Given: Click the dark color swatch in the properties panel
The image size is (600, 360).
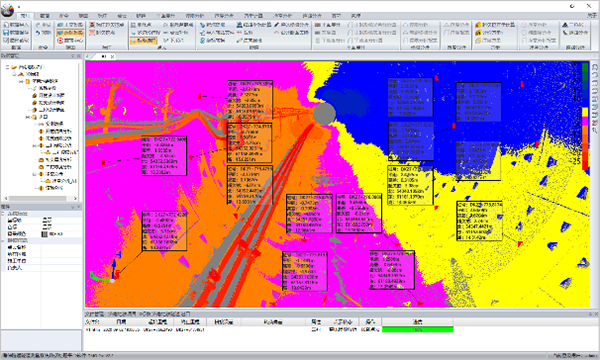Looking at the screenshot, I should tap(44, 234).
